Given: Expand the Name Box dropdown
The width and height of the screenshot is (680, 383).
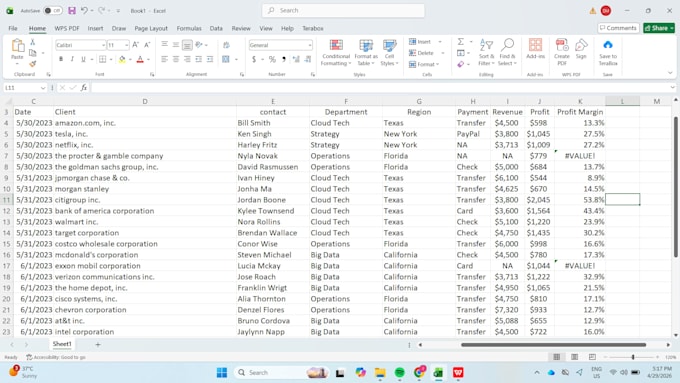Looking at the screenshot, I should (x=42, y=88).
